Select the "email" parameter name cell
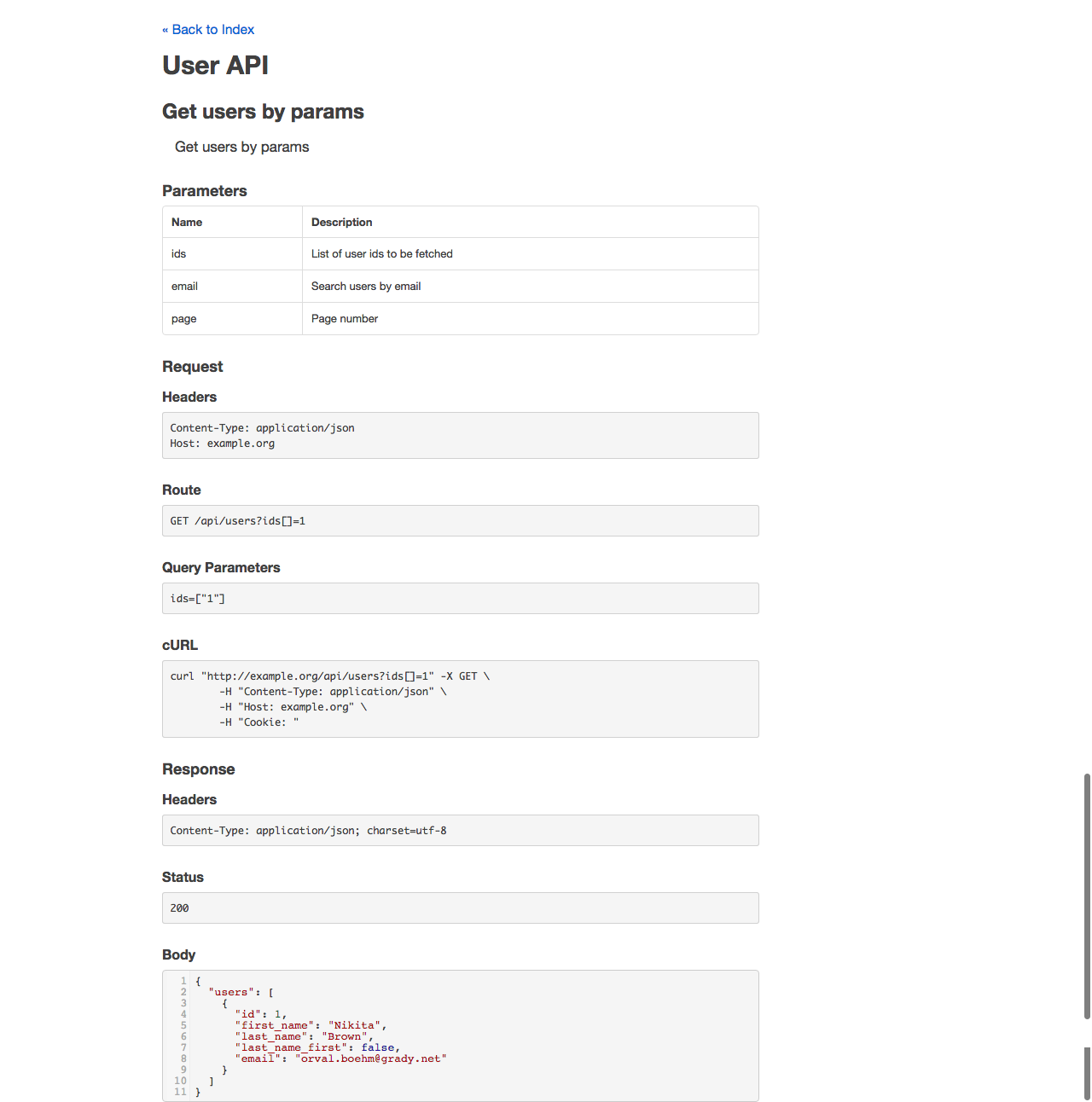1092x1102 pixels. (232, 287)
